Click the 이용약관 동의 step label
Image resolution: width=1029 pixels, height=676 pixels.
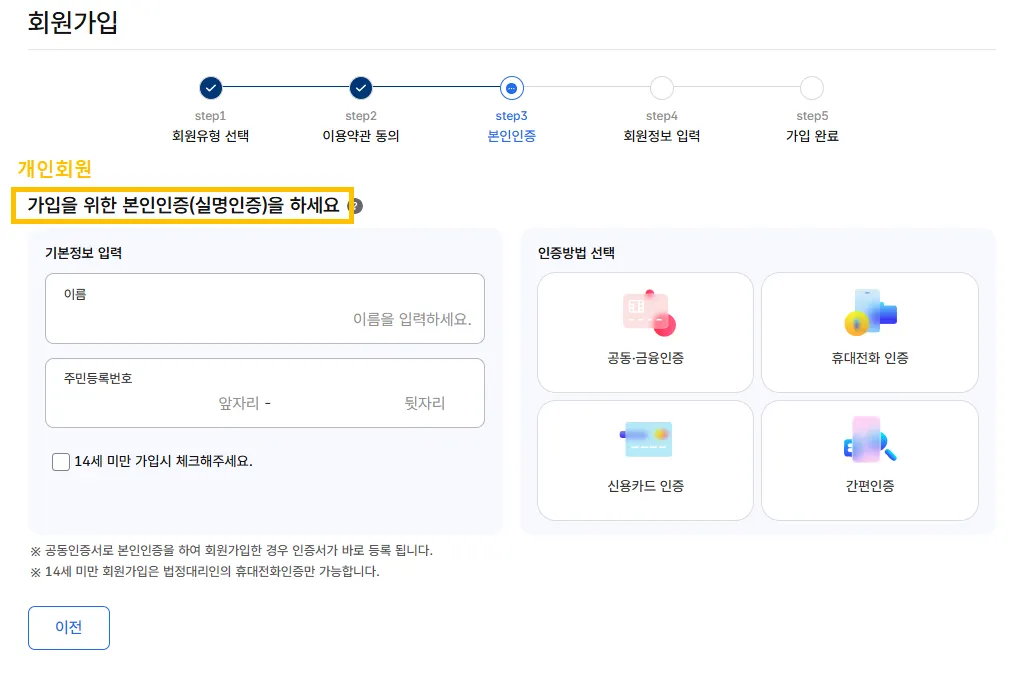361,136
